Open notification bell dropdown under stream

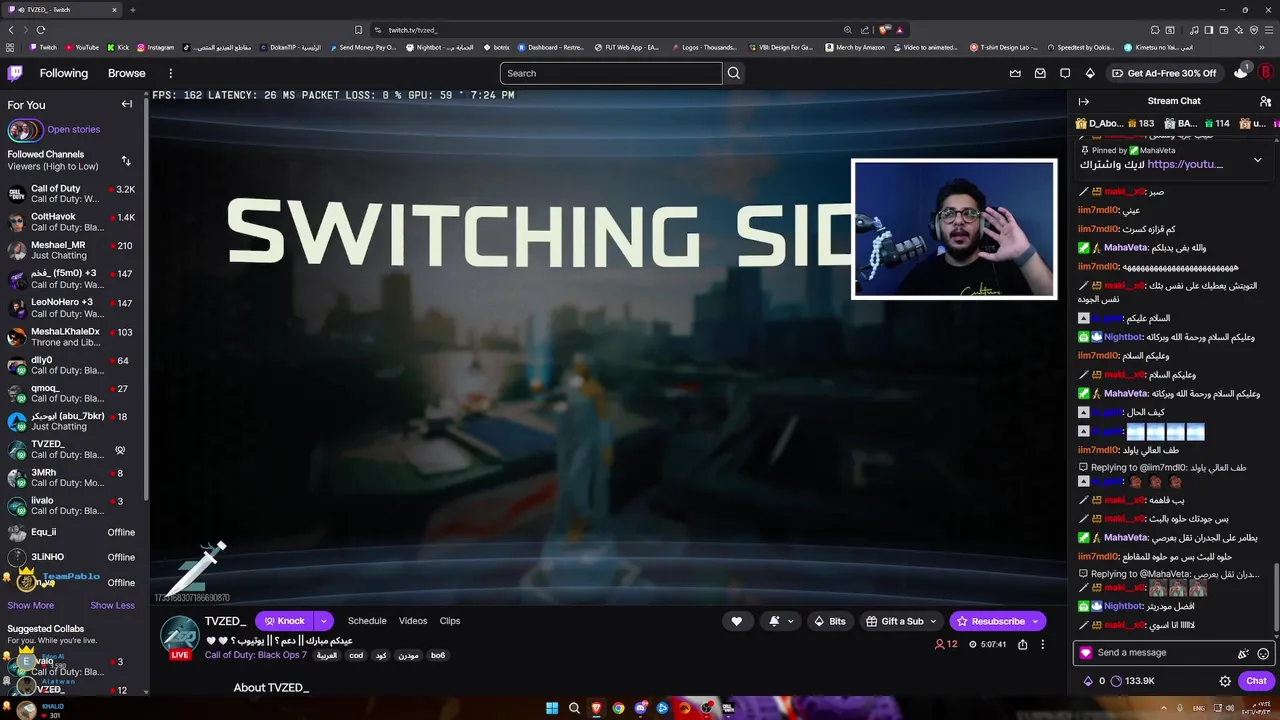click(782, 621)
